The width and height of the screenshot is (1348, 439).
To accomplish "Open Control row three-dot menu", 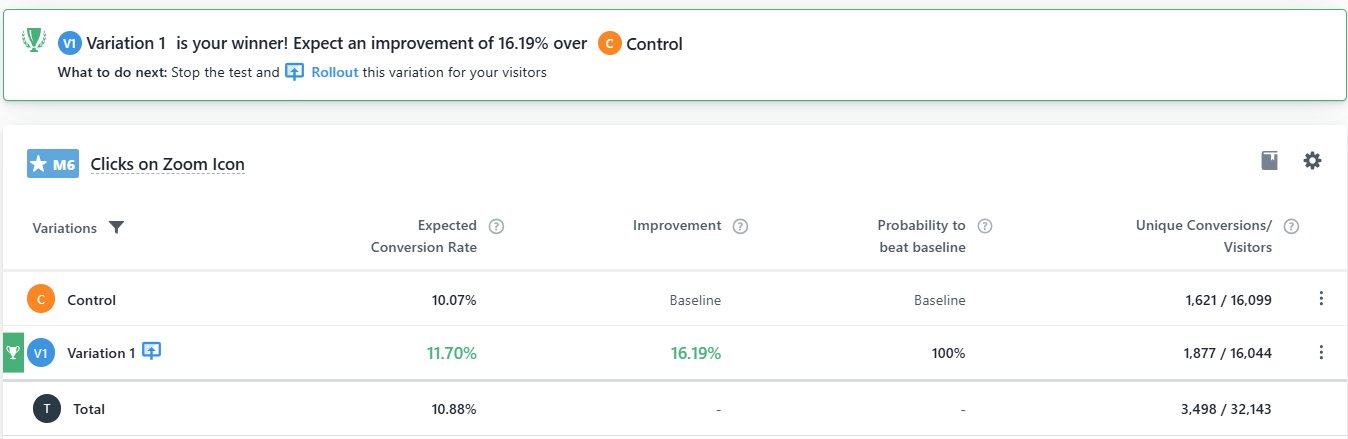I will [x=1321, y=299].
